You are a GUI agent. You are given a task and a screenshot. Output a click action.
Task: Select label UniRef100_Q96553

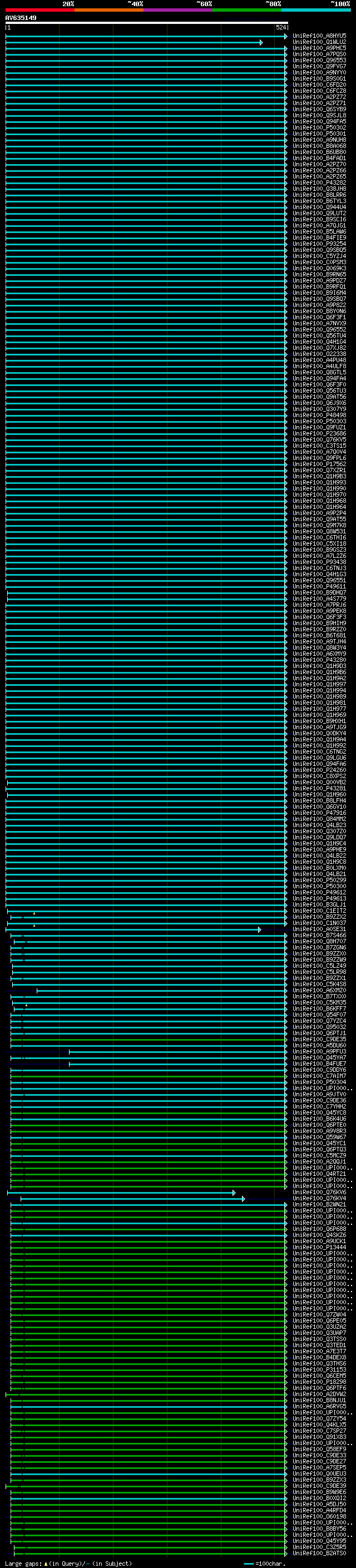tap(319, 60)
